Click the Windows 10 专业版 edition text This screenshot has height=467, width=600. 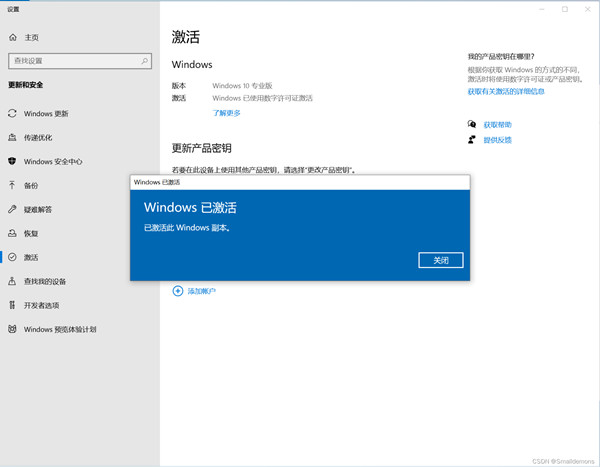[x=242, y=86]
